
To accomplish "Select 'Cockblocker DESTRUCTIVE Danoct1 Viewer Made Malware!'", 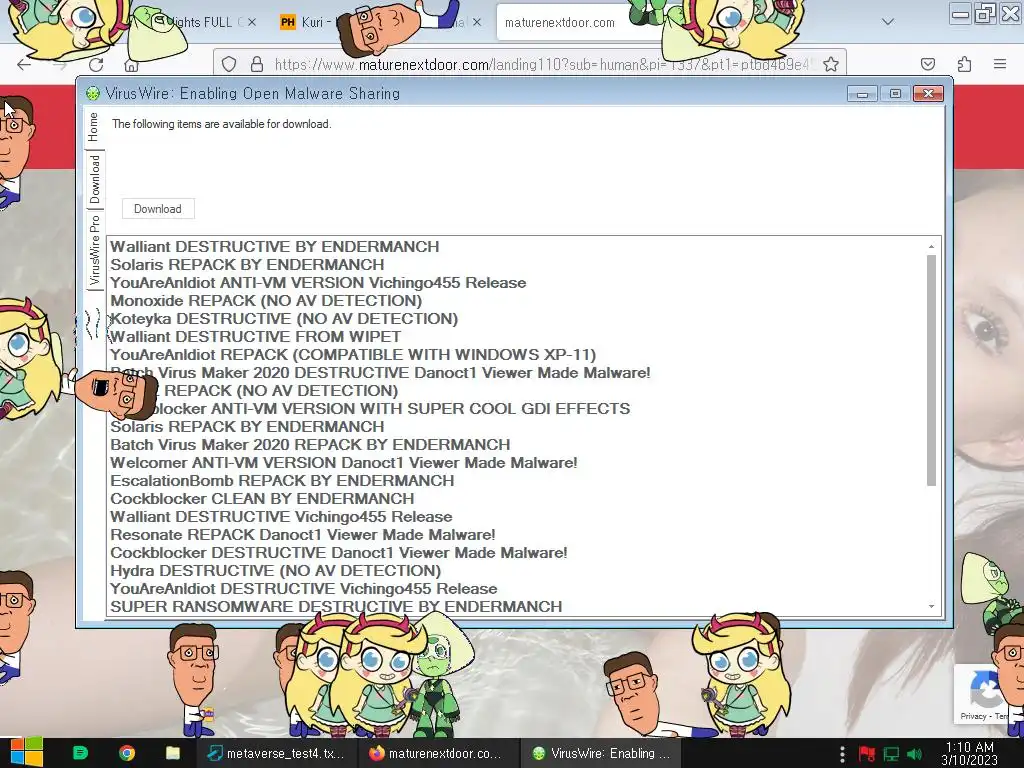I will [338, 552].
